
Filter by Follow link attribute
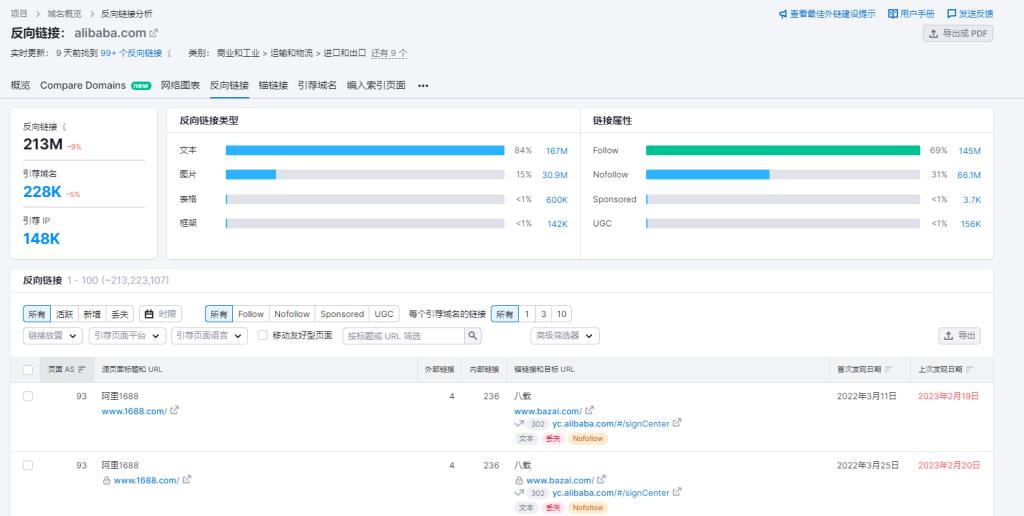tap(251, 314)
